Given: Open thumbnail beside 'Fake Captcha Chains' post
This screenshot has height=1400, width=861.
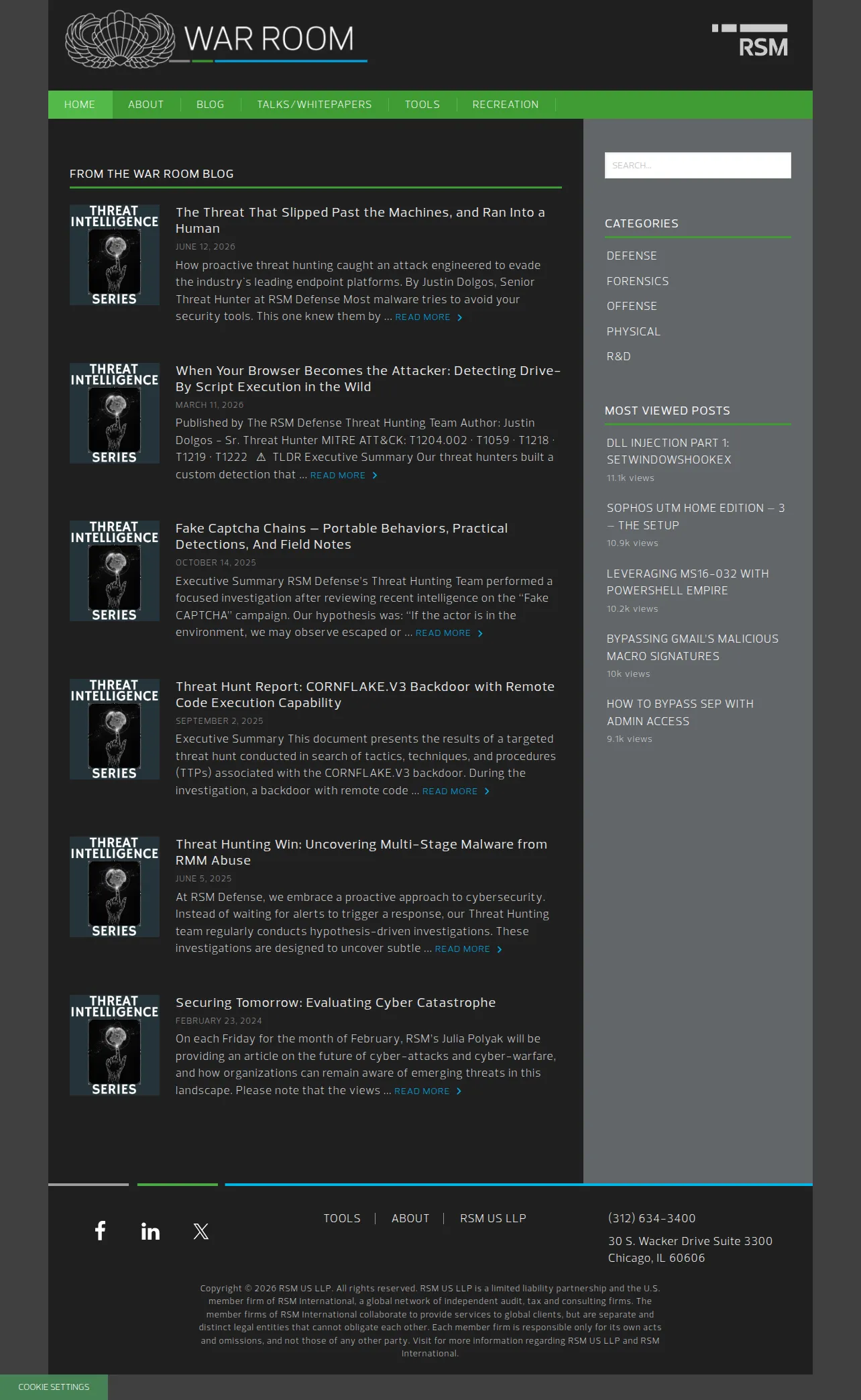Looking at the screenshot, I should click(115, 571).
